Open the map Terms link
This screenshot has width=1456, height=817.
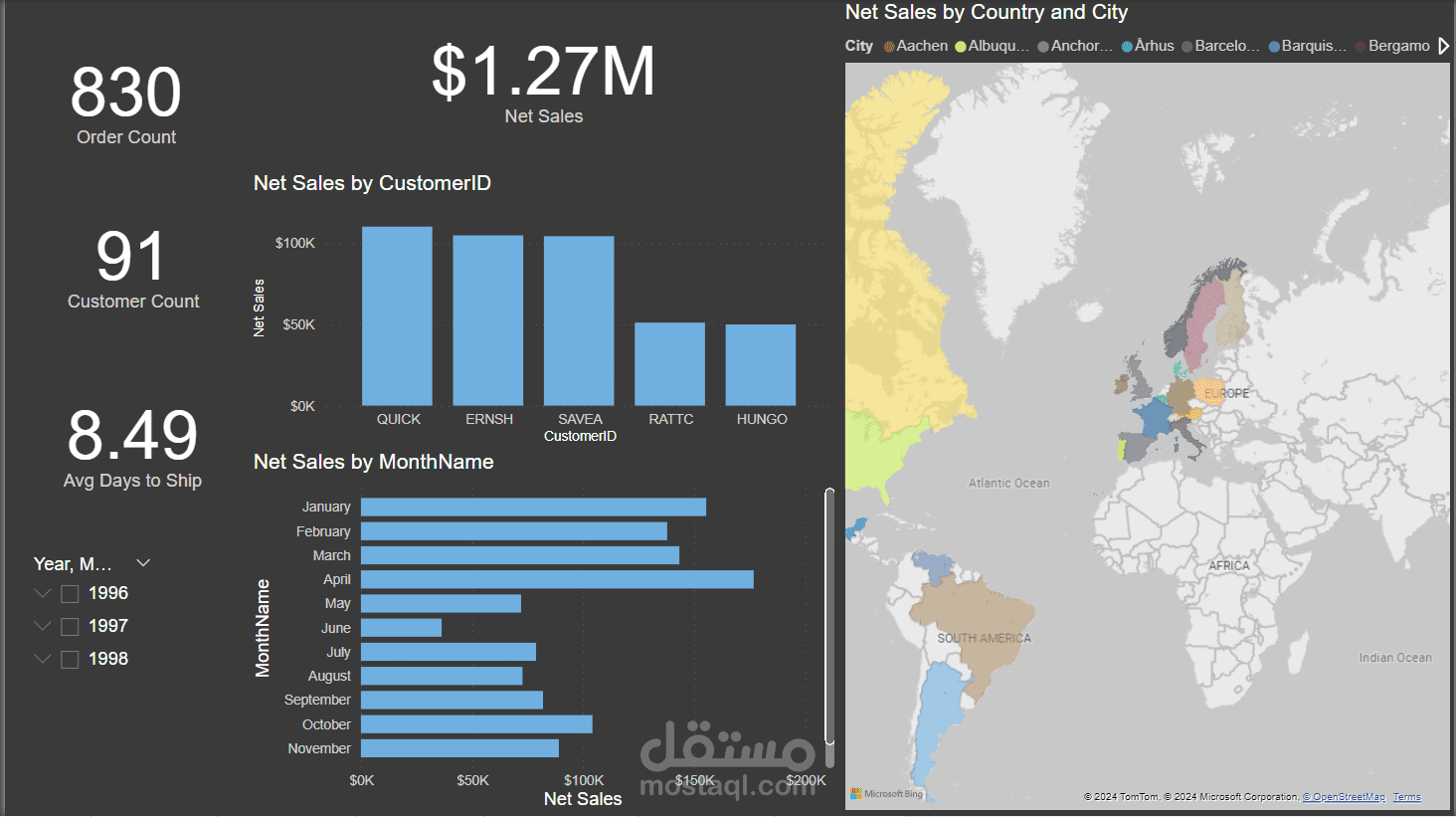click(x=1406, y=797)
